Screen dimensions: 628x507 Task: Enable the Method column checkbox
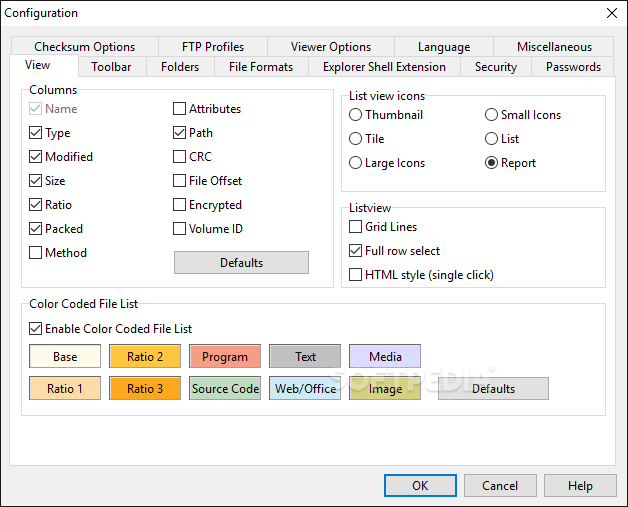click(35, 253)
